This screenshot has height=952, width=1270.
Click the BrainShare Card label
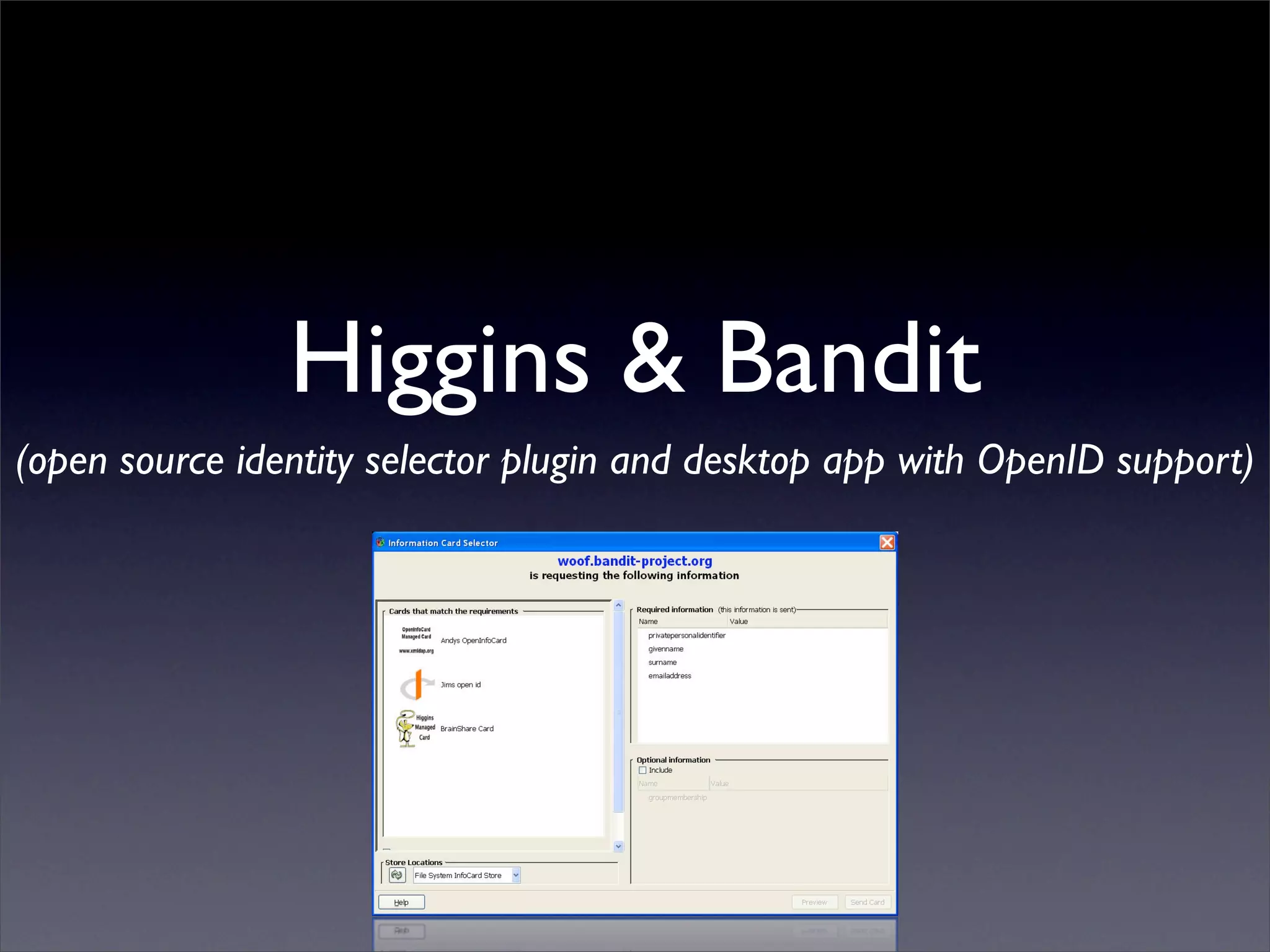click(467, 729)
